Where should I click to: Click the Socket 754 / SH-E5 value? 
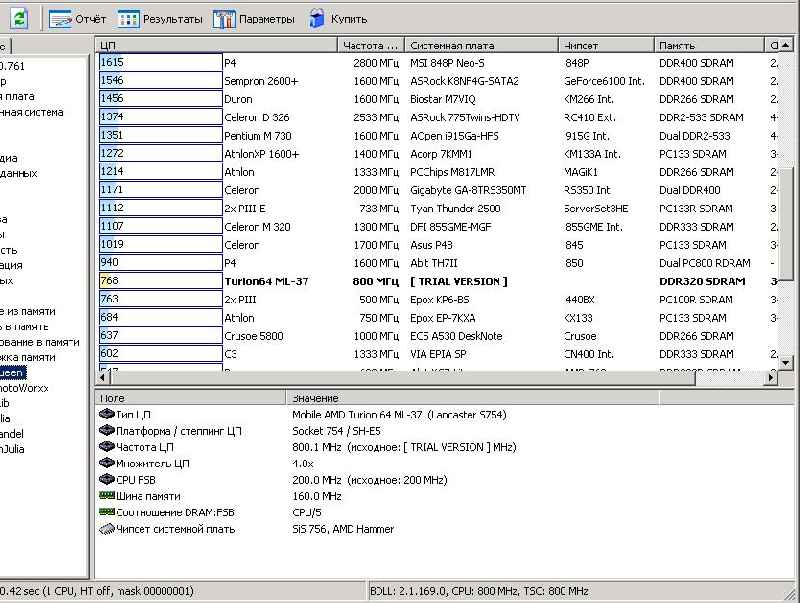click(x=336, y=431)
